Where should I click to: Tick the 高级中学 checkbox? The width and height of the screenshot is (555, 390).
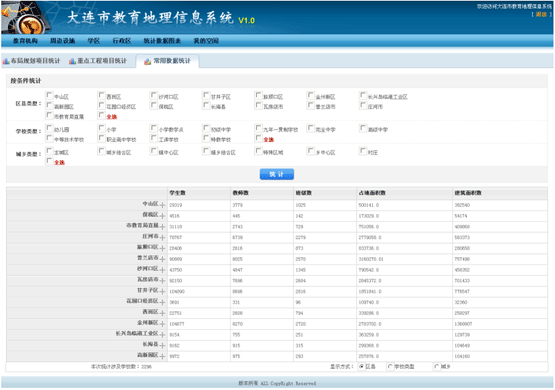[x=363, y=128]
